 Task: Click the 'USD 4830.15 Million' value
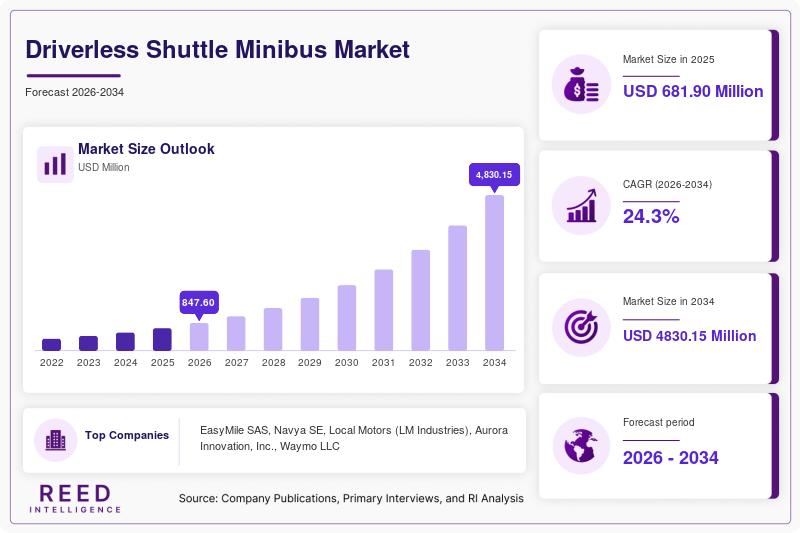tap(689, 336)
